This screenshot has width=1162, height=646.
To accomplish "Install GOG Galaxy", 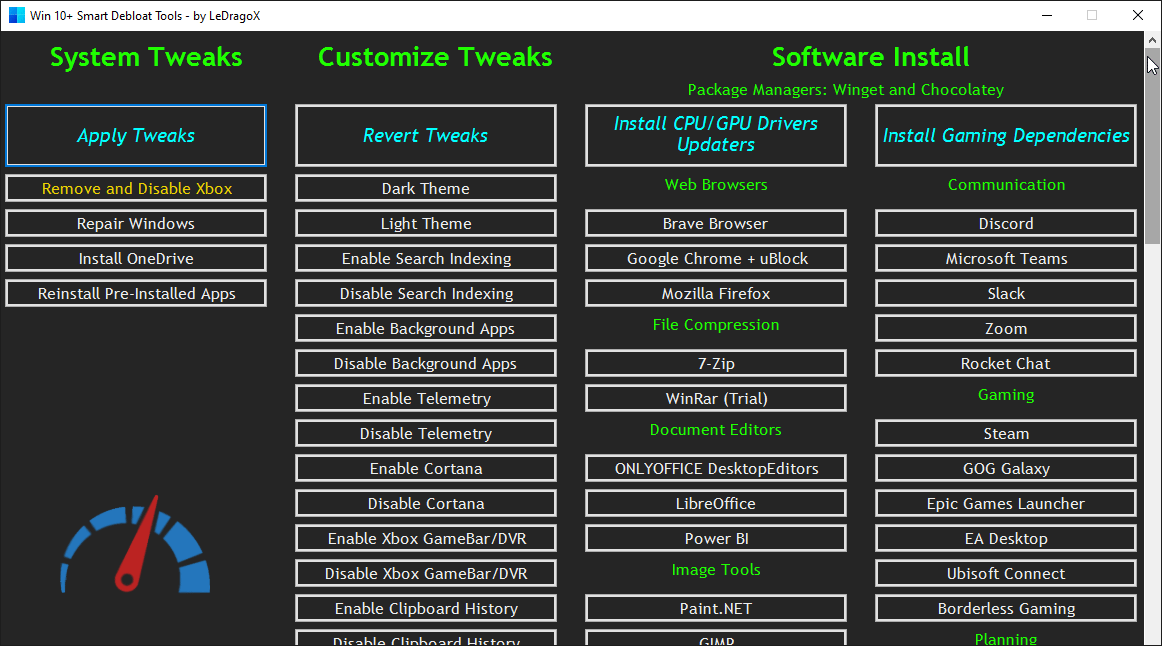I will pos(1006,468).
